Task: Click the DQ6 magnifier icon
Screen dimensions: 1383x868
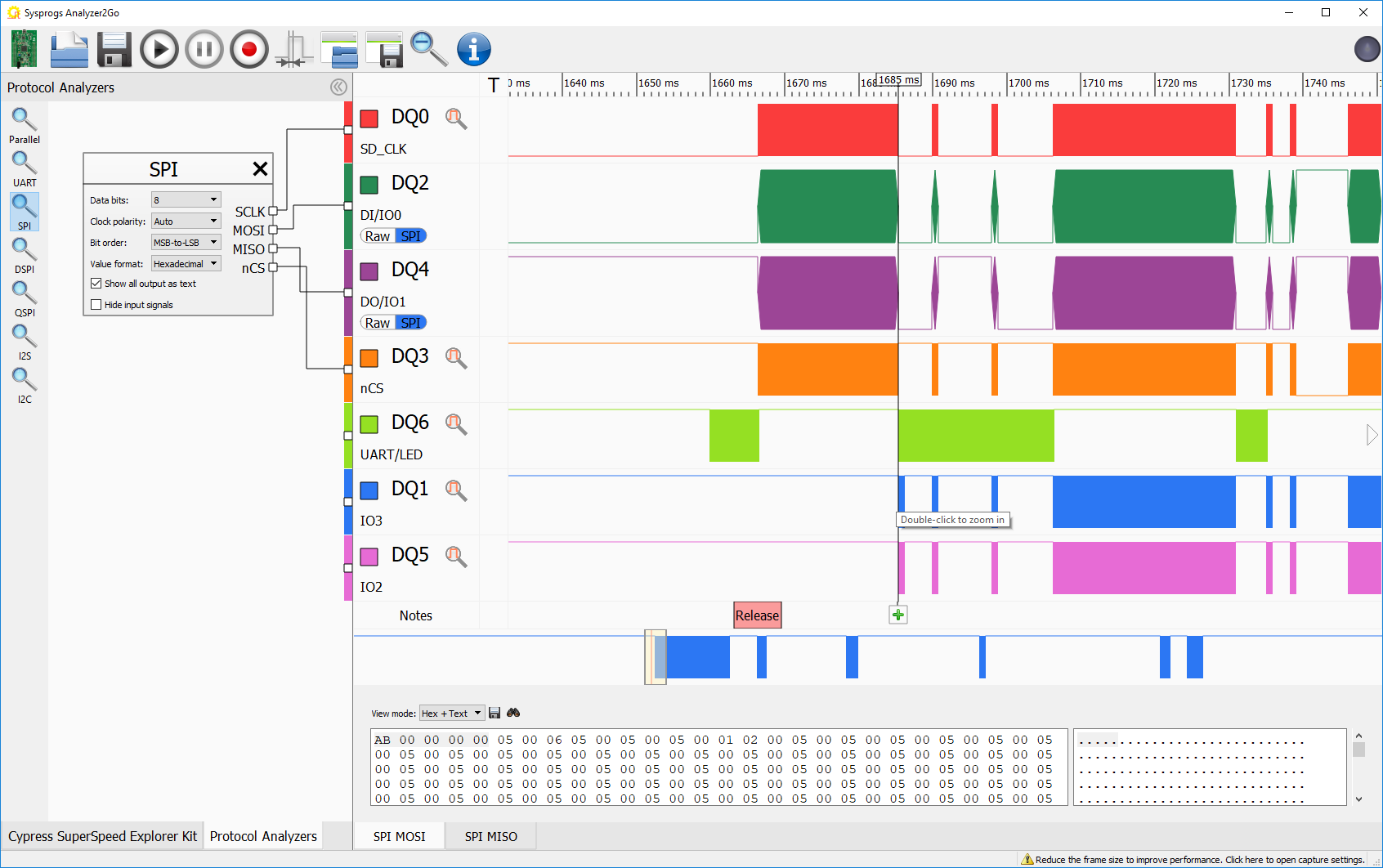Action: [x=456, y=424]
